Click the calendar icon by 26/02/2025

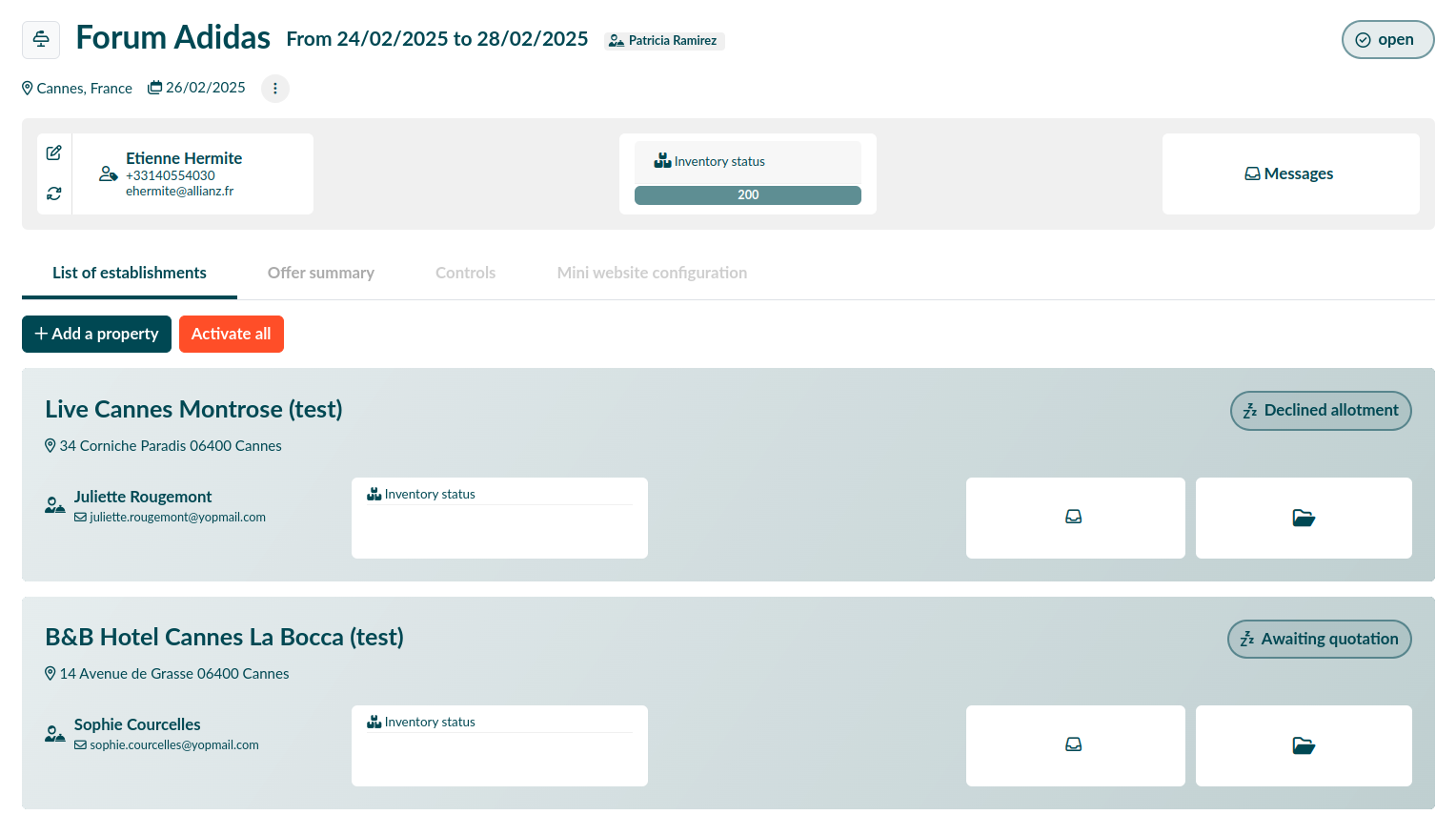point(154,88)
